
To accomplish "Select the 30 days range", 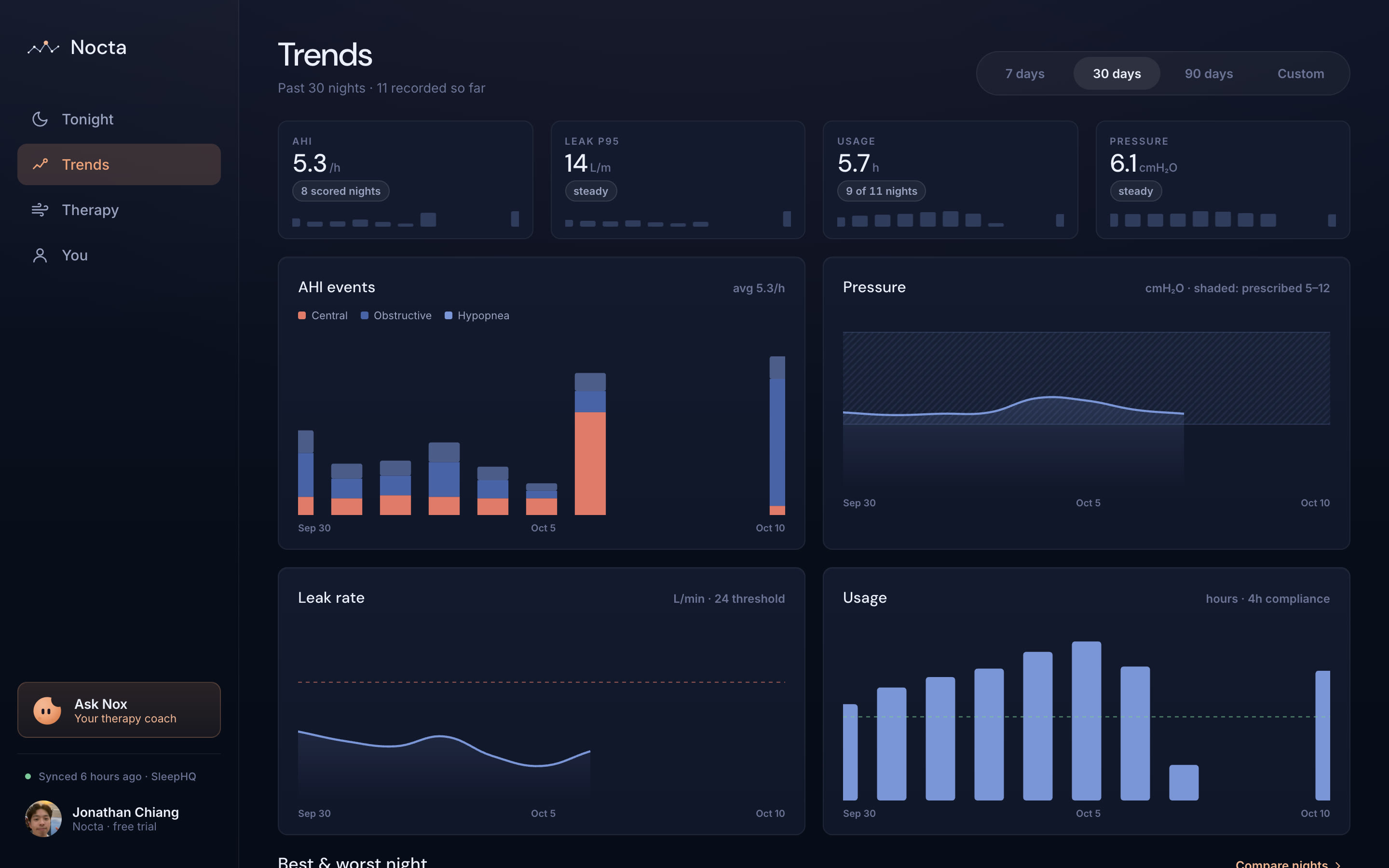I will [1117, 73].
